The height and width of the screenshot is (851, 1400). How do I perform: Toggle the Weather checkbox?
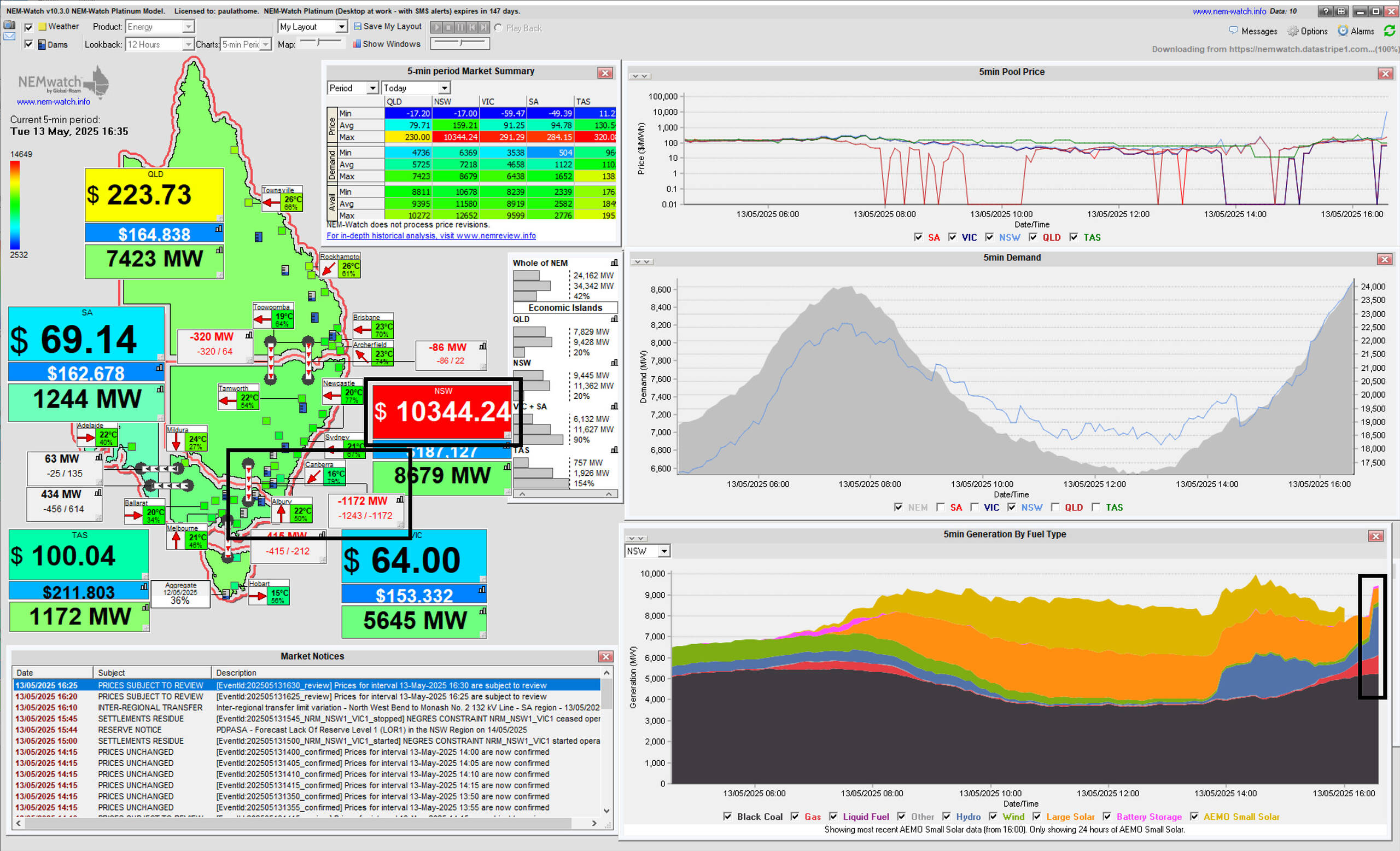[x=28, y=27]
